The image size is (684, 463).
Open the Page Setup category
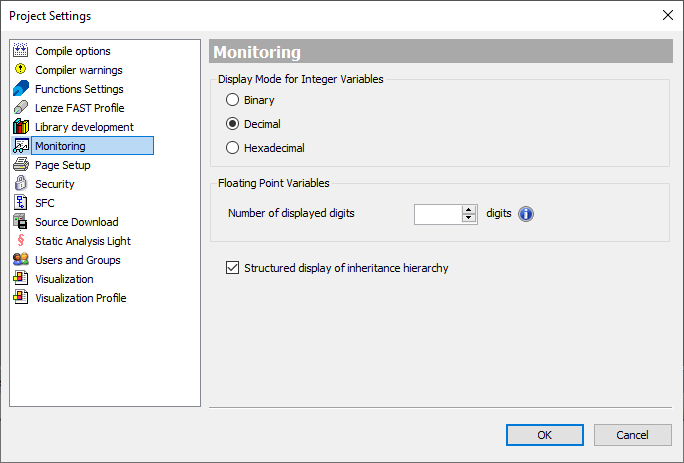click(63, 165)
